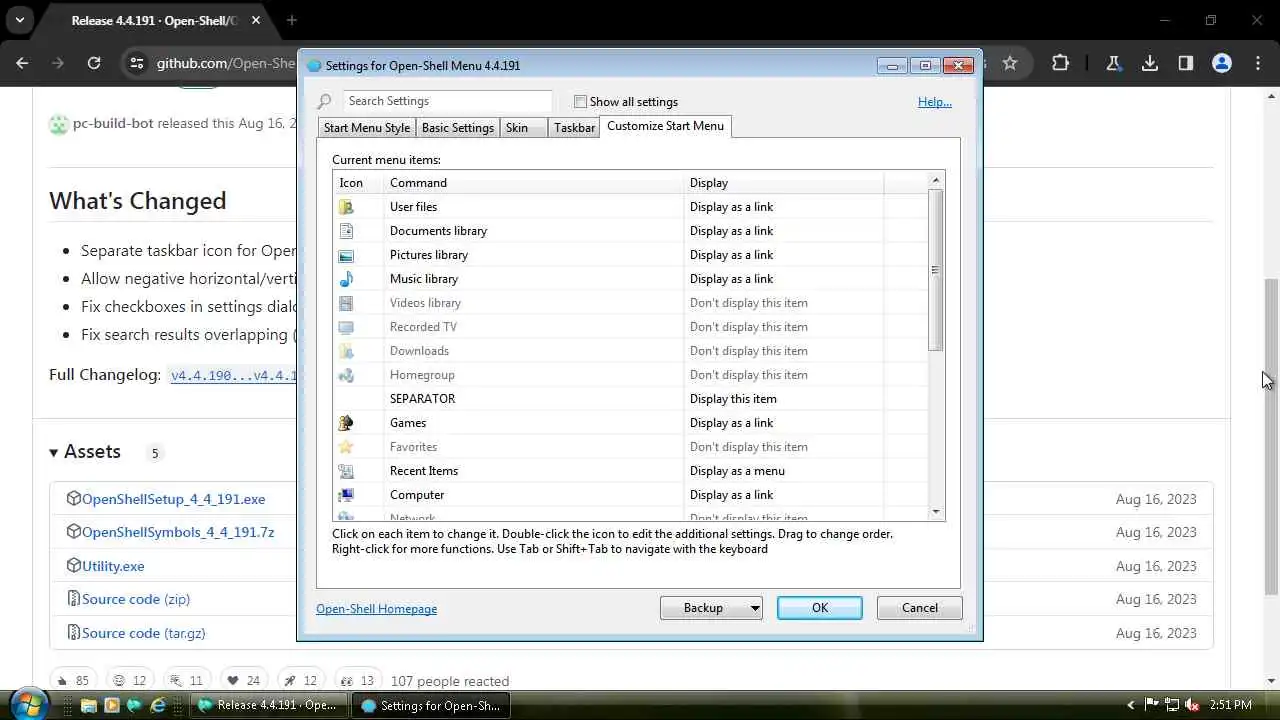The height and width of the screenshot is (720, 1280).
Task: Open Internet Explorer from quick launch
Action: tap(158, 705)
